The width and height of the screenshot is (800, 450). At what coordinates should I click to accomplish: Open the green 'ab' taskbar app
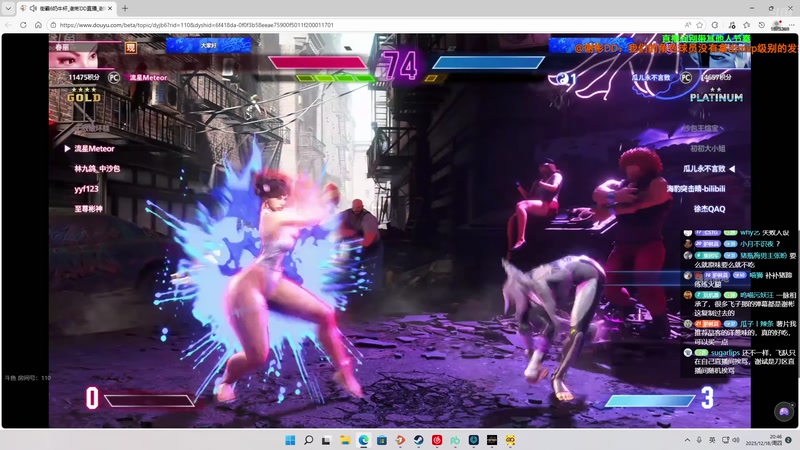pyautogui.click(x=455, y=440)
